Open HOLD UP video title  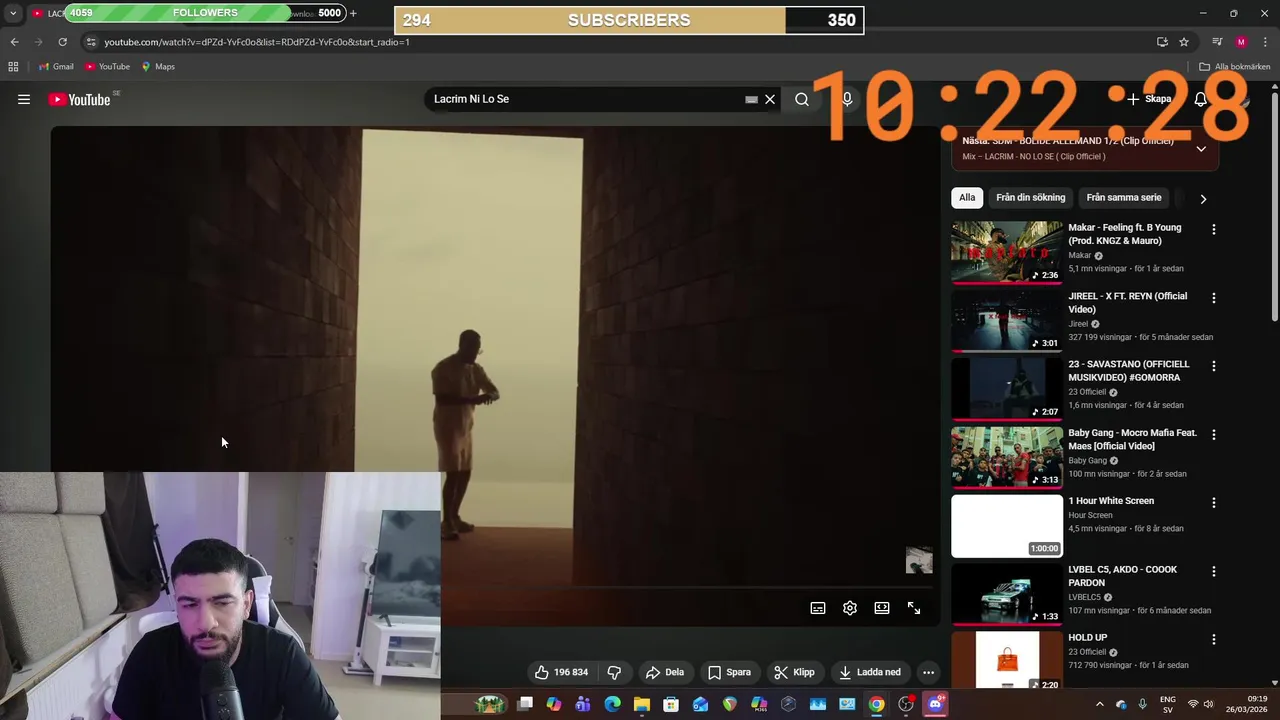point(1088,638)
